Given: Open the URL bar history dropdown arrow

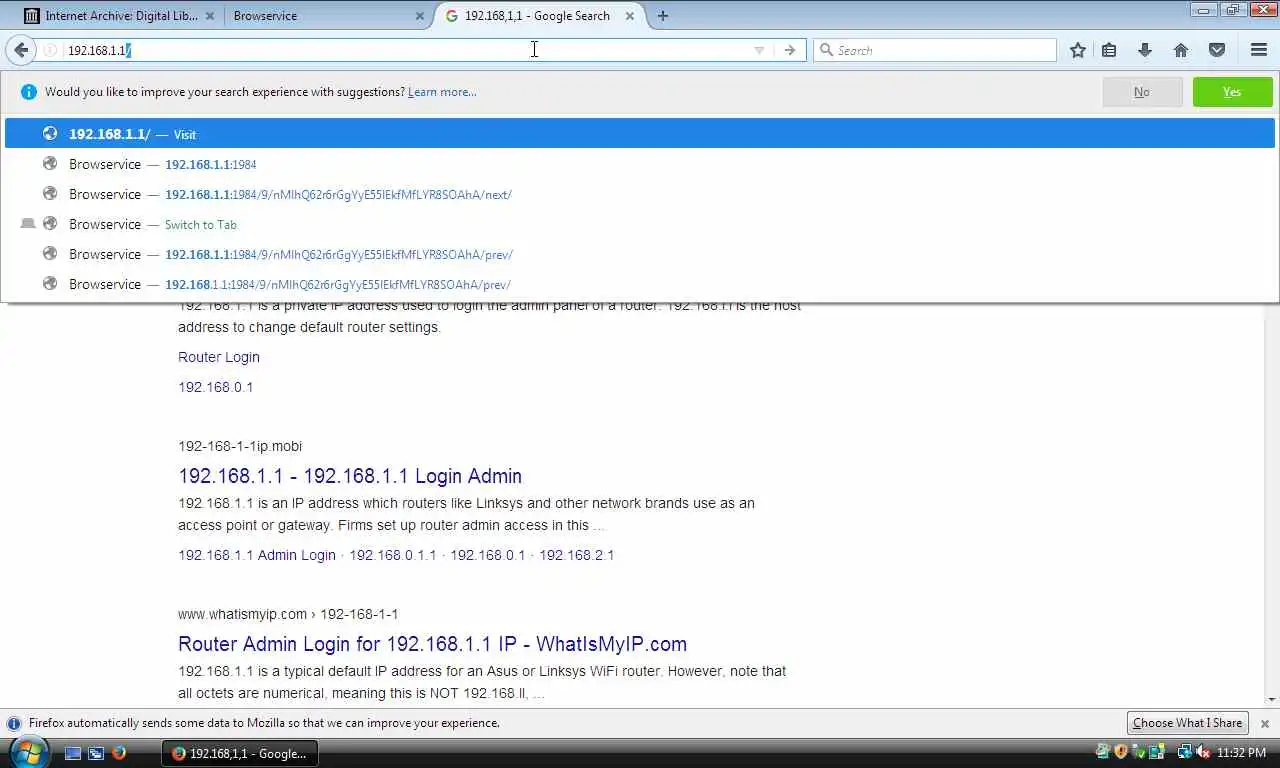Looking at the screenshot, I should (759, 50).
